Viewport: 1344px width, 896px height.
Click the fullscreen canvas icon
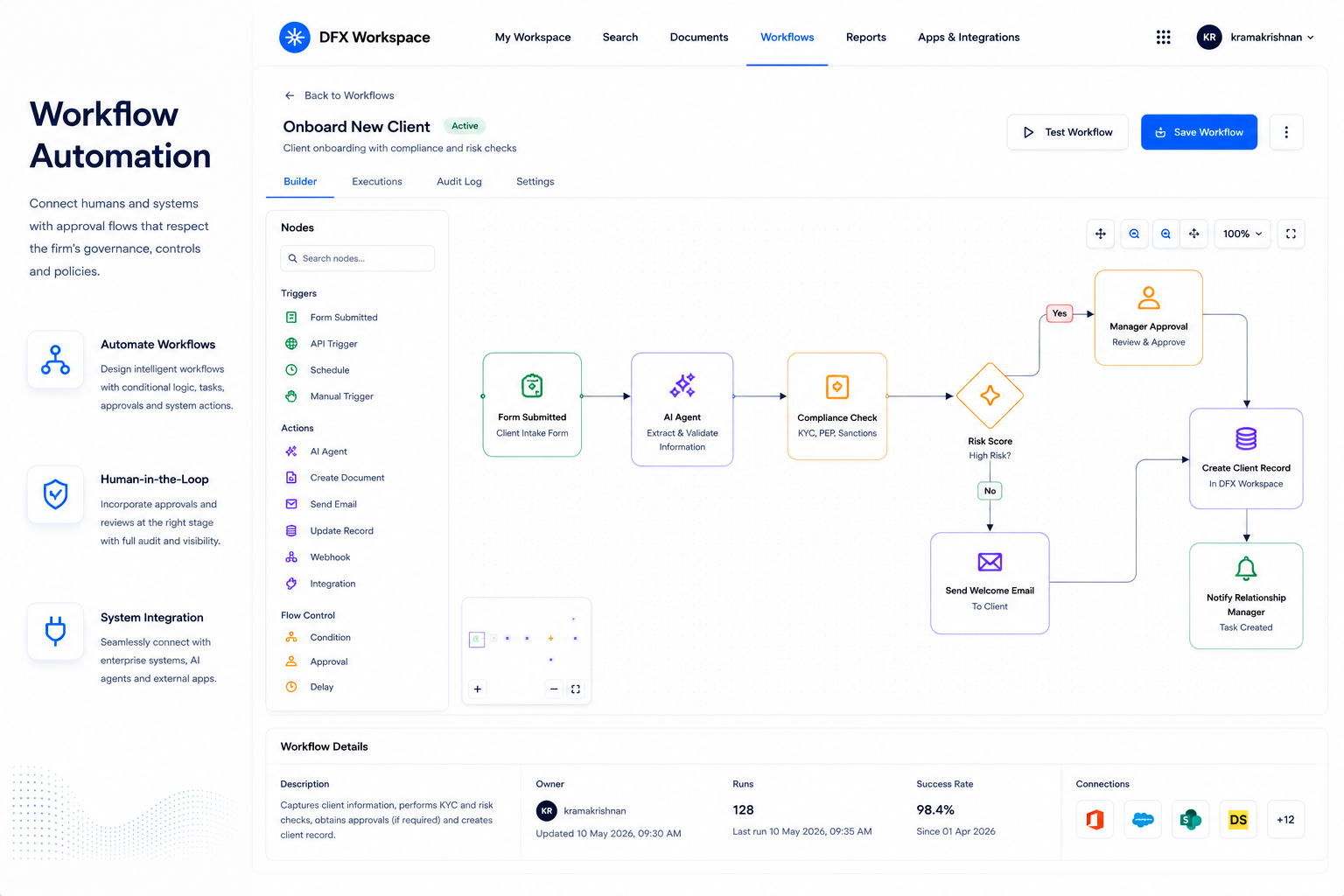(x=1291, y=234)
